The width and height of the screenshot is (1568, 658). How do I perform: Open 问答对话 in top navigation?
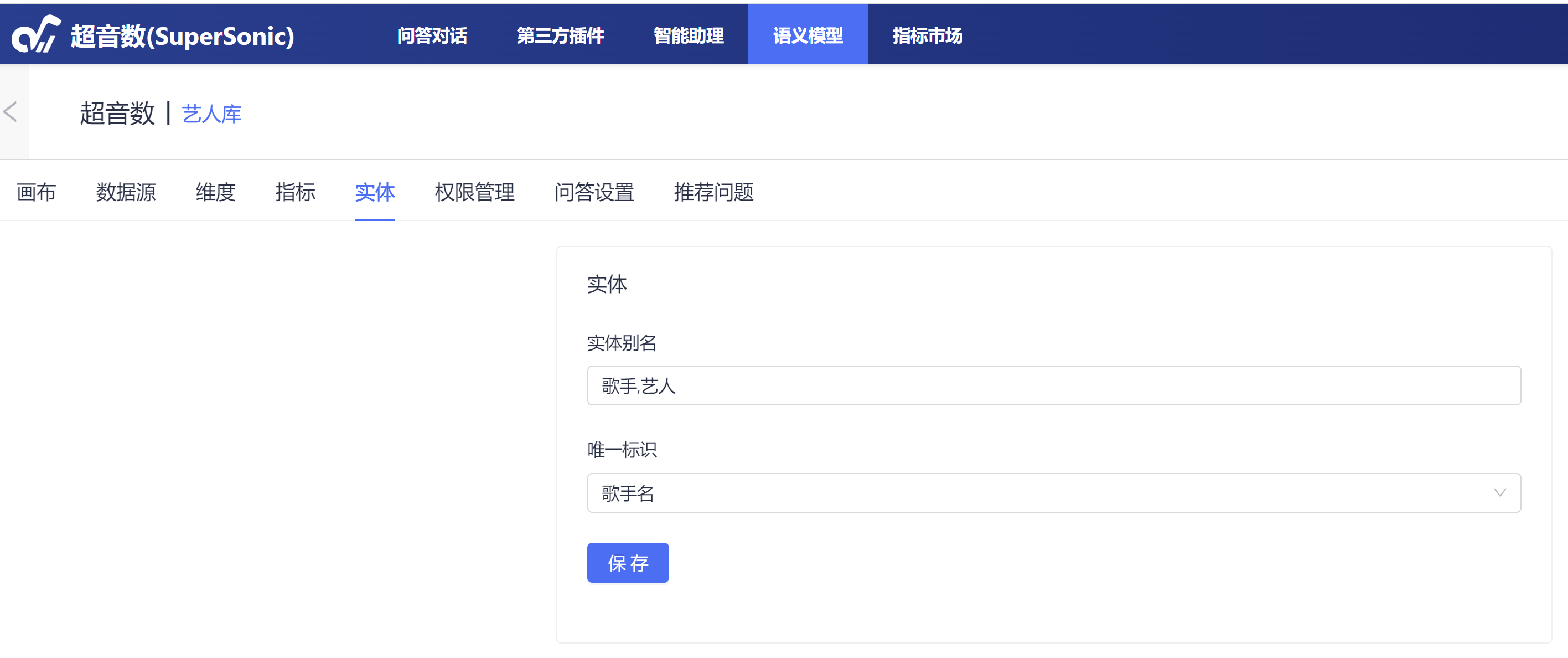pos(432,35)
